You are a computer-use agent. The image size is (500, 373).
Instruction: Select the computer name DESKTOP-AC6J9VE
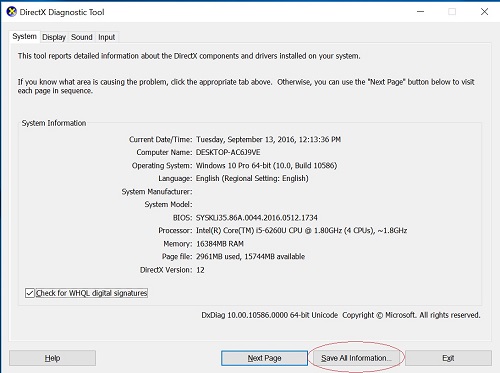coord(228,152)
